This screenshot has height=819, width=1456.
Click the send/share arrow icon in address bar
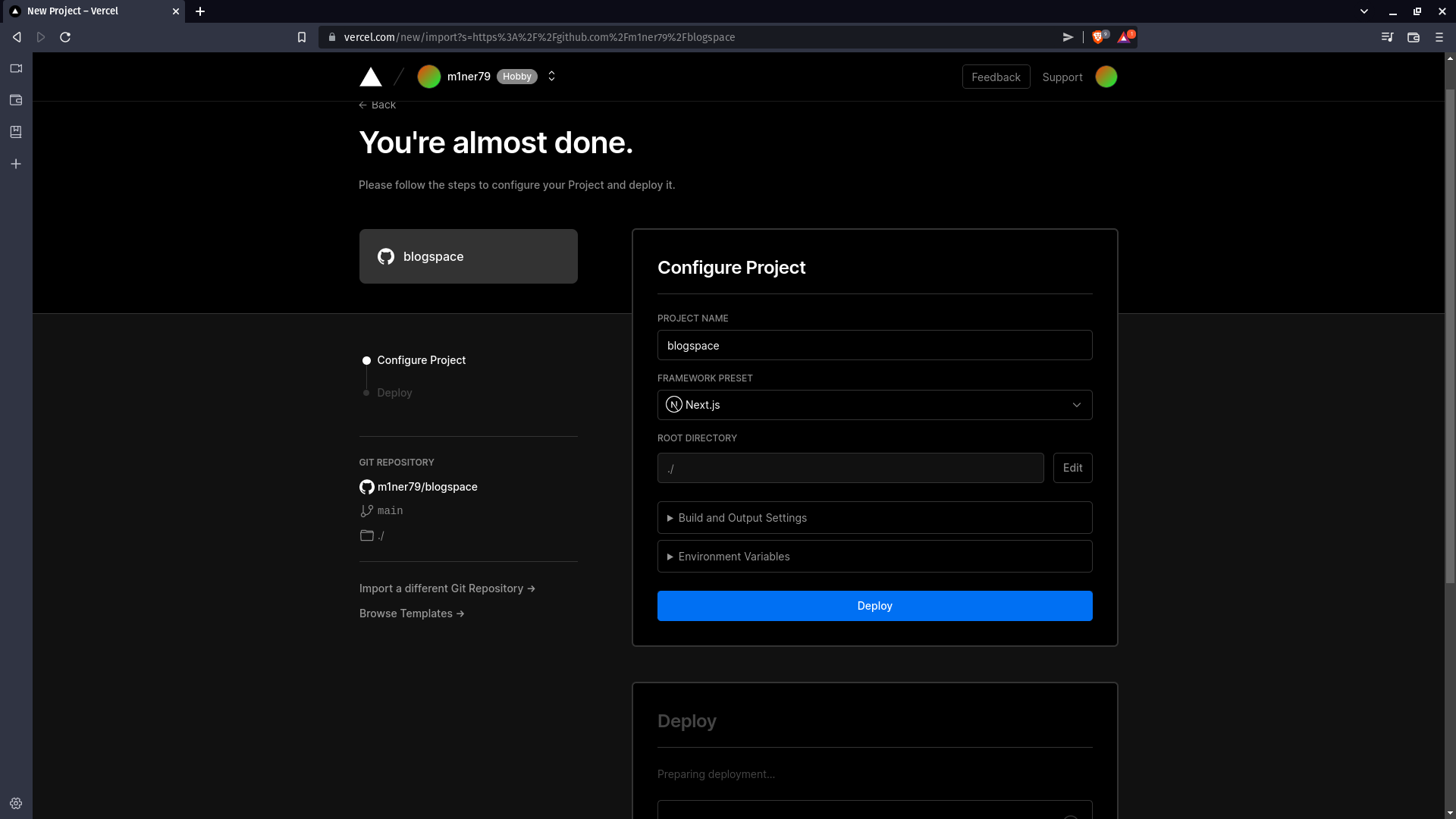(1068, 37)
